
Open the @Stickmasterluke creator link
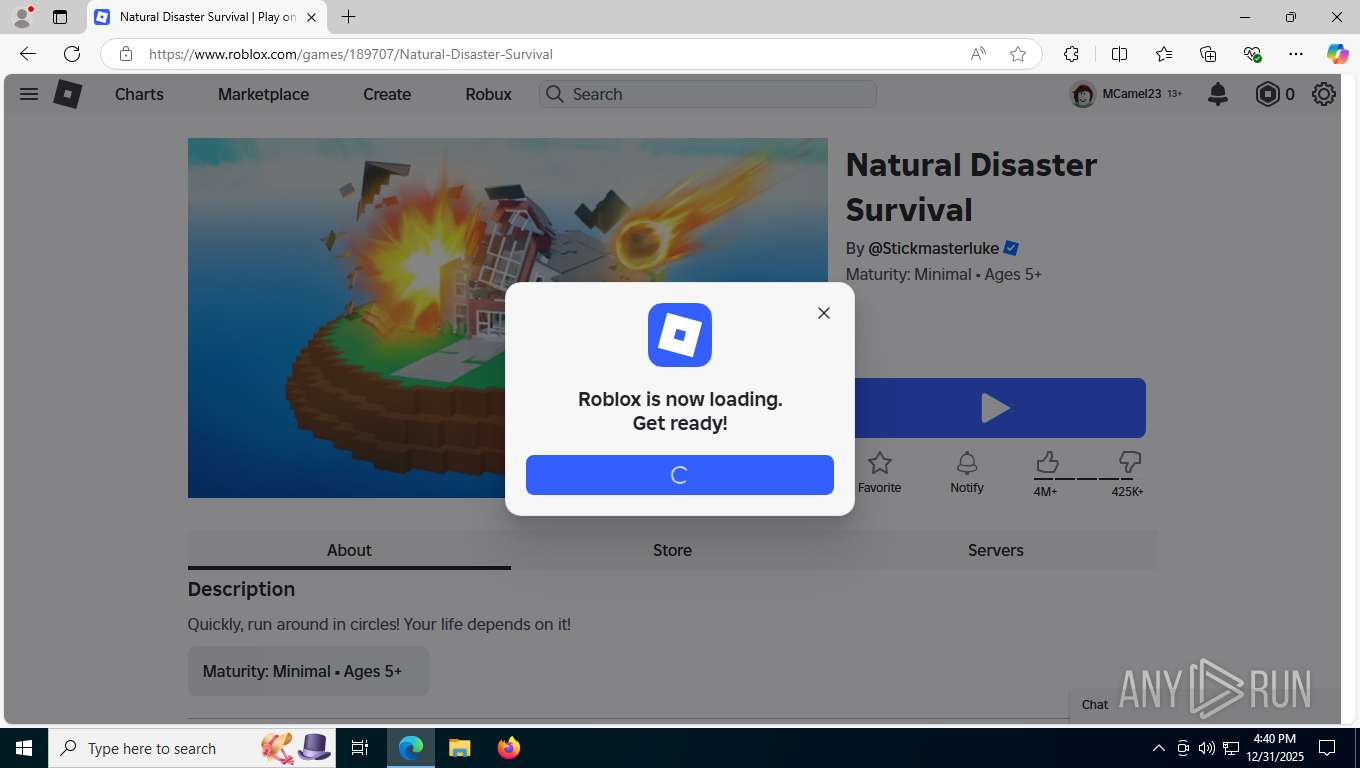click(933, 248)
